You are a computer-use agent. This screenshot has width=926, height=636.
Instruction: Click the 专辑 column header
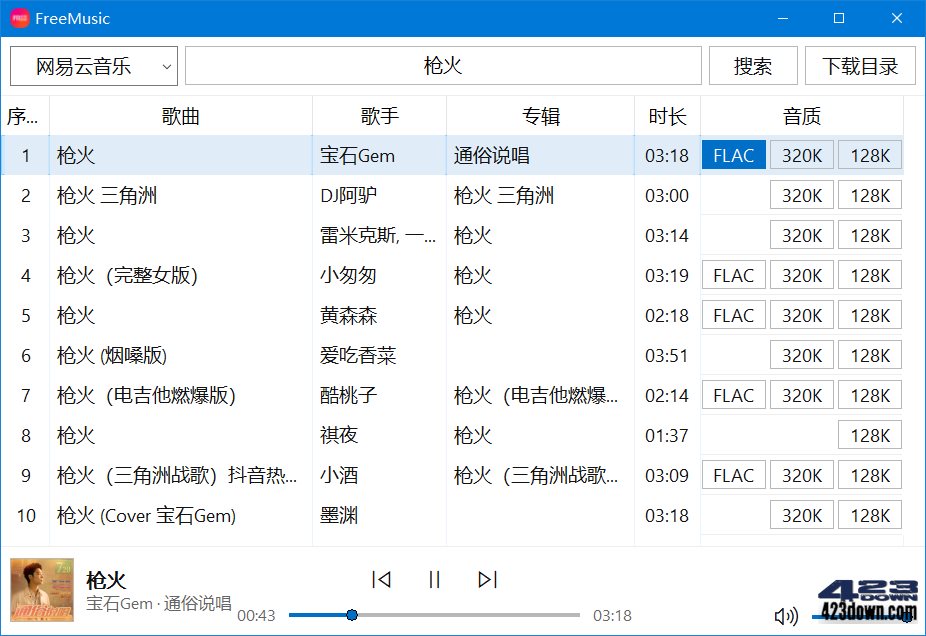(x=540, y=116)
